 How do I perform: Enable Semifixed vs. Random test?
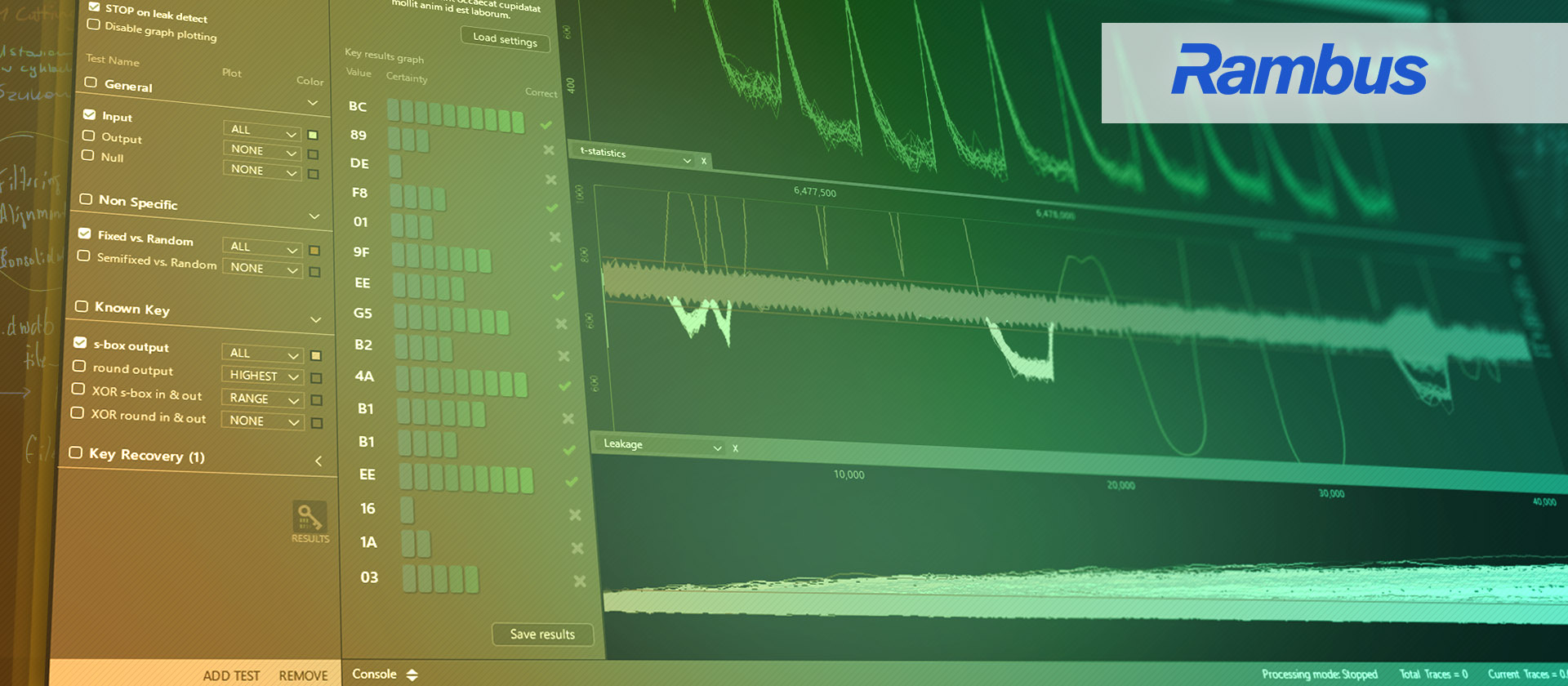click(x=83, y=256)
